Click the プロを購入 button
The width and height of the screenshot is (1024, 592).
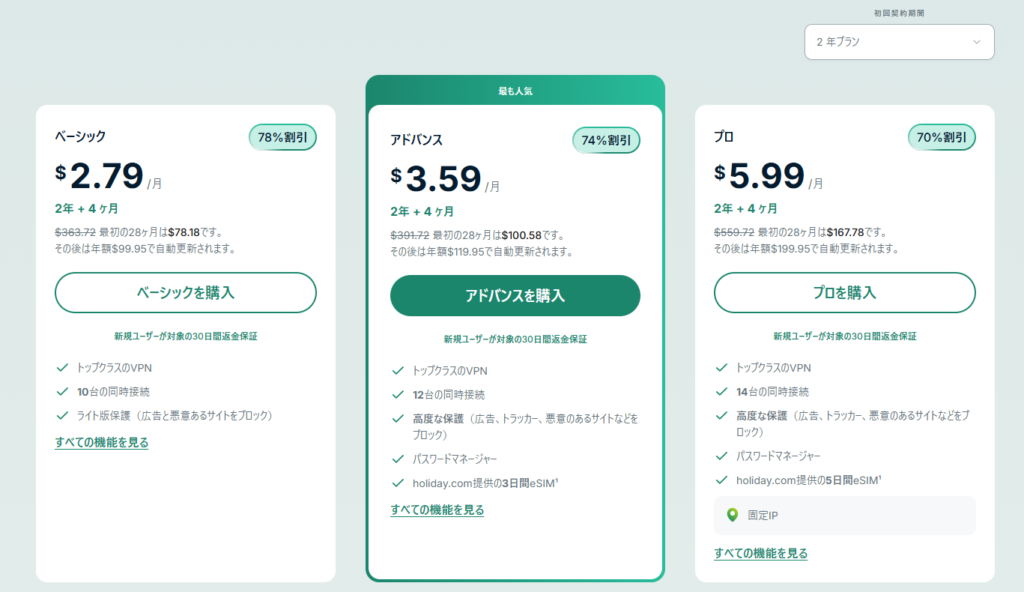[844, 293]
